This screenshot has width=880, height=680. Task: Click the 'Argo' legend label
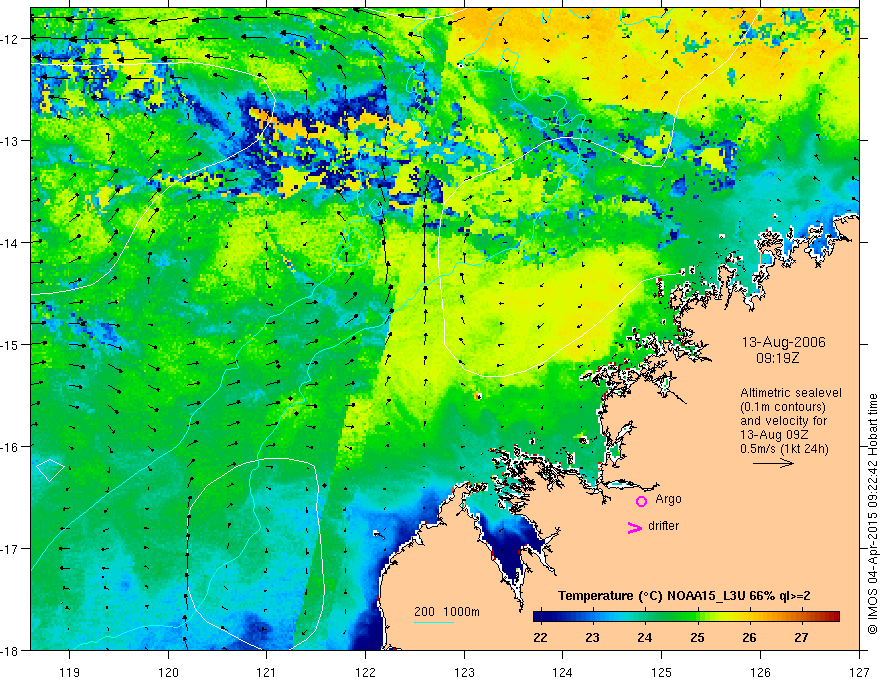point(668,499)
